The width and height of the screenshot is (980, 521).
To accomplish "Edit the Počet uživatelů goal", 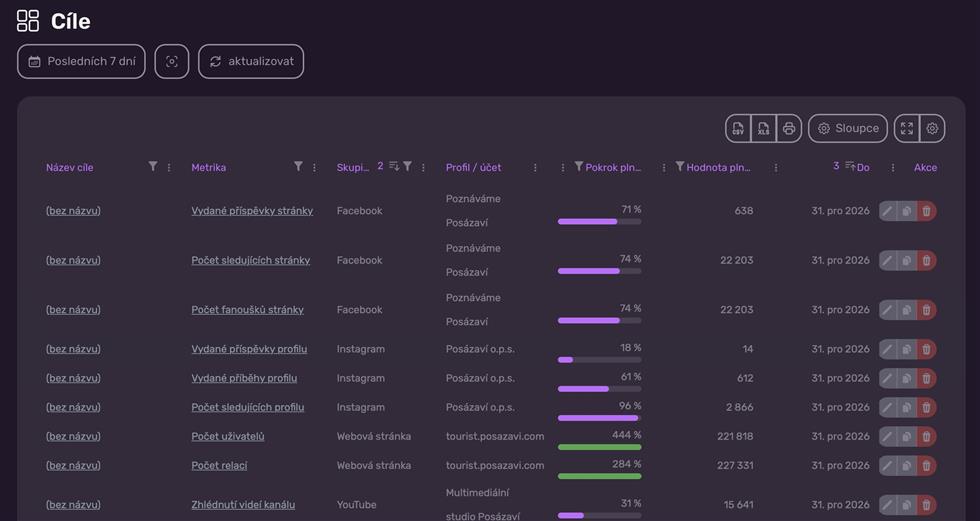I will tap(888, 436).
